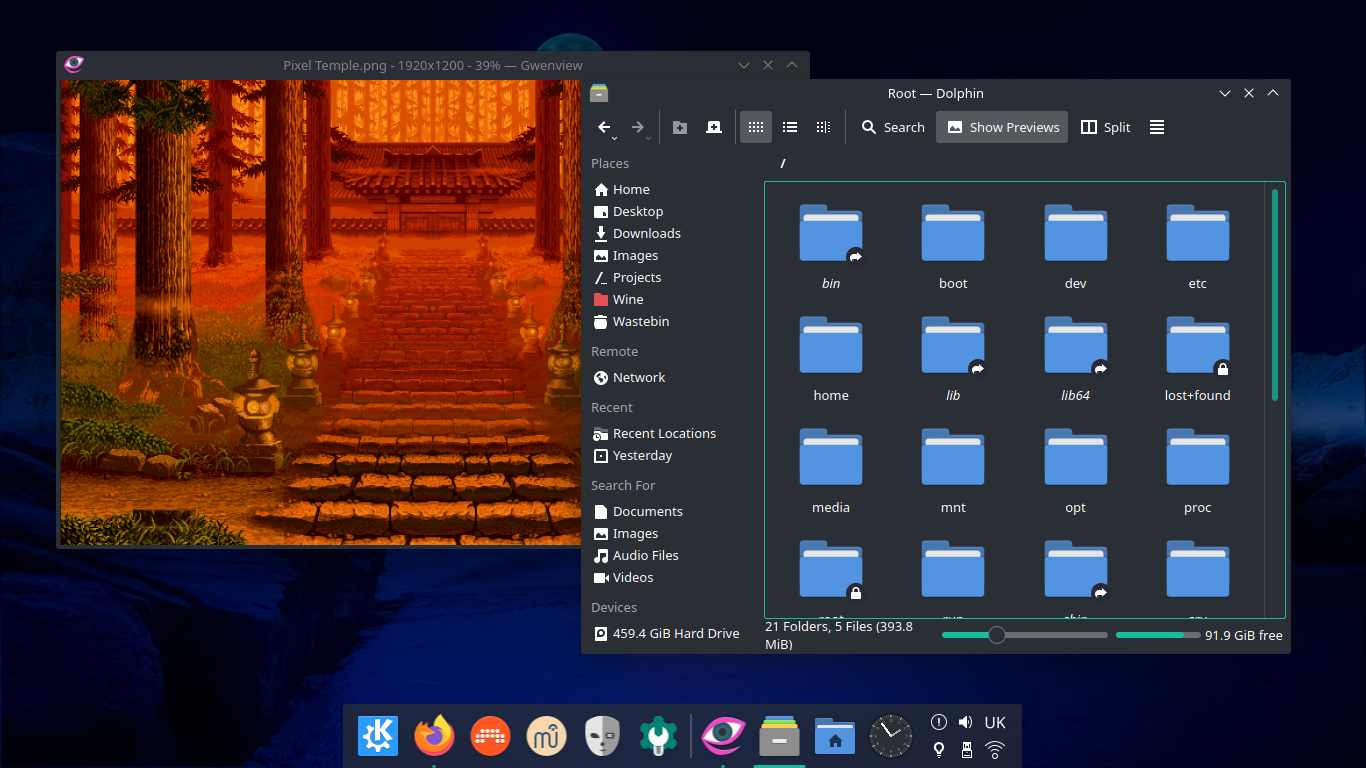Go back in Dolphin navigation

click(604, 127)
